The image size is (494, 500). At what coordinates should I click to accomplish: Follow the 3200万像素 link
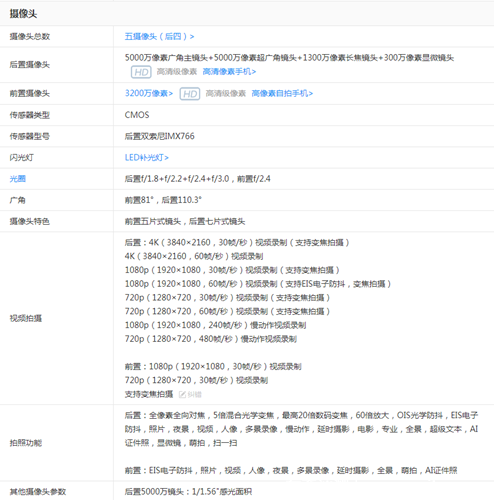pyautogui.click(x=149, y=93)
